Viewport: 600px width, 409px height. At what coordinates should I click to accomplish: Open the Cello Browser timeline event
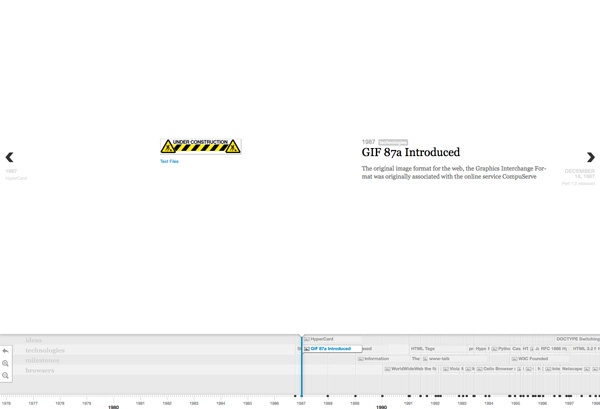496,369
